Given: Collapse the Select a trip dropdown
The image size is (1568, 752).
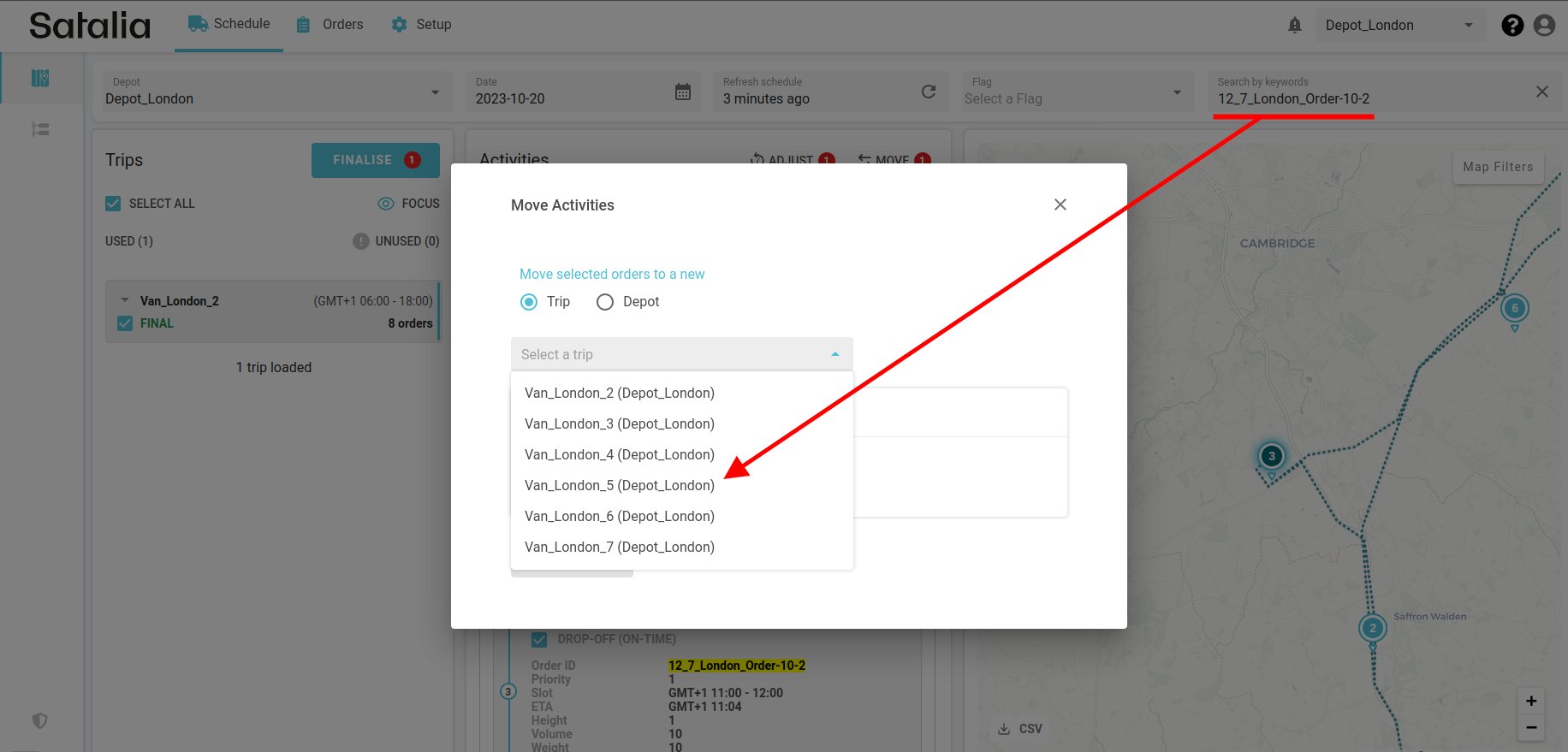Looking at the screenshot, I should pos(835,354).
